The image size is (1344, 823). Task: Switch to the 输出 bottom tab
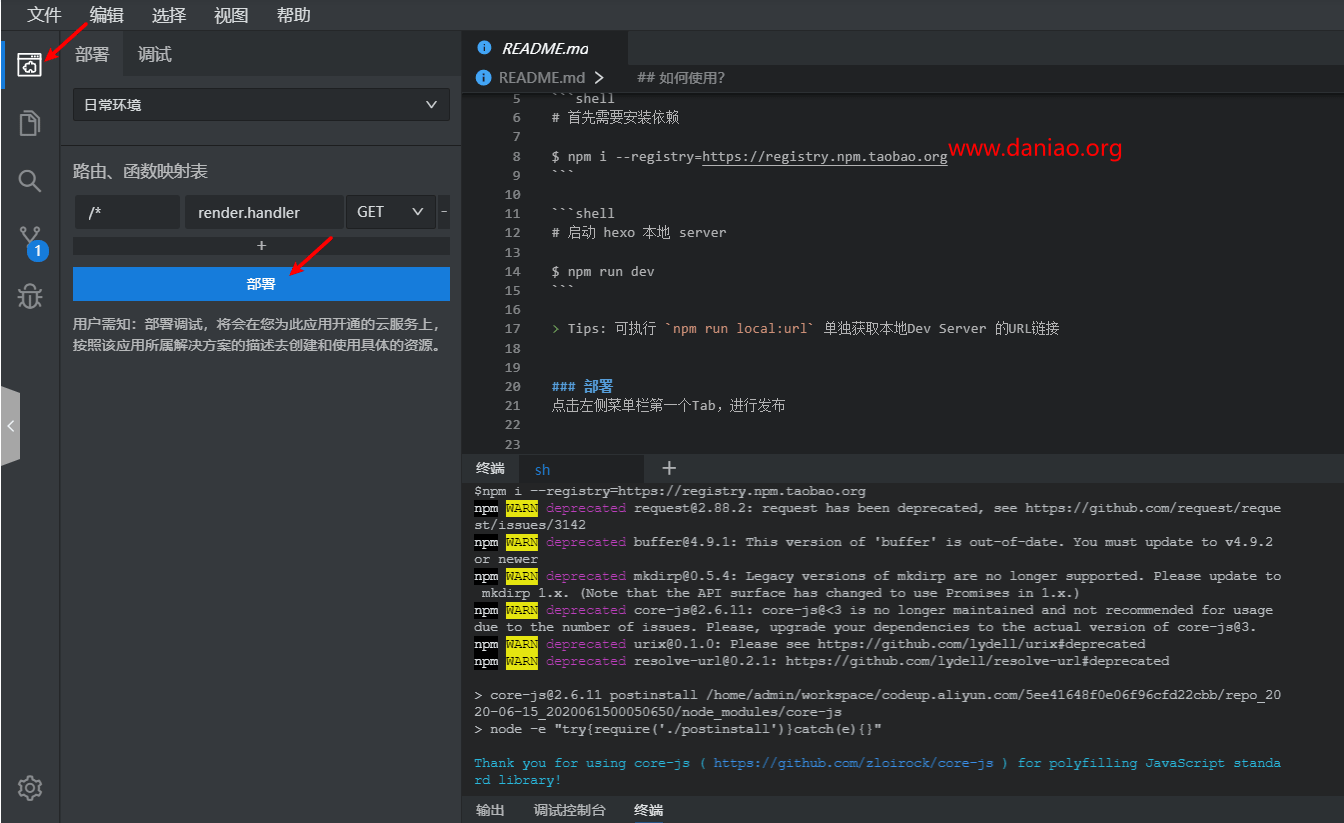(490, 810)
